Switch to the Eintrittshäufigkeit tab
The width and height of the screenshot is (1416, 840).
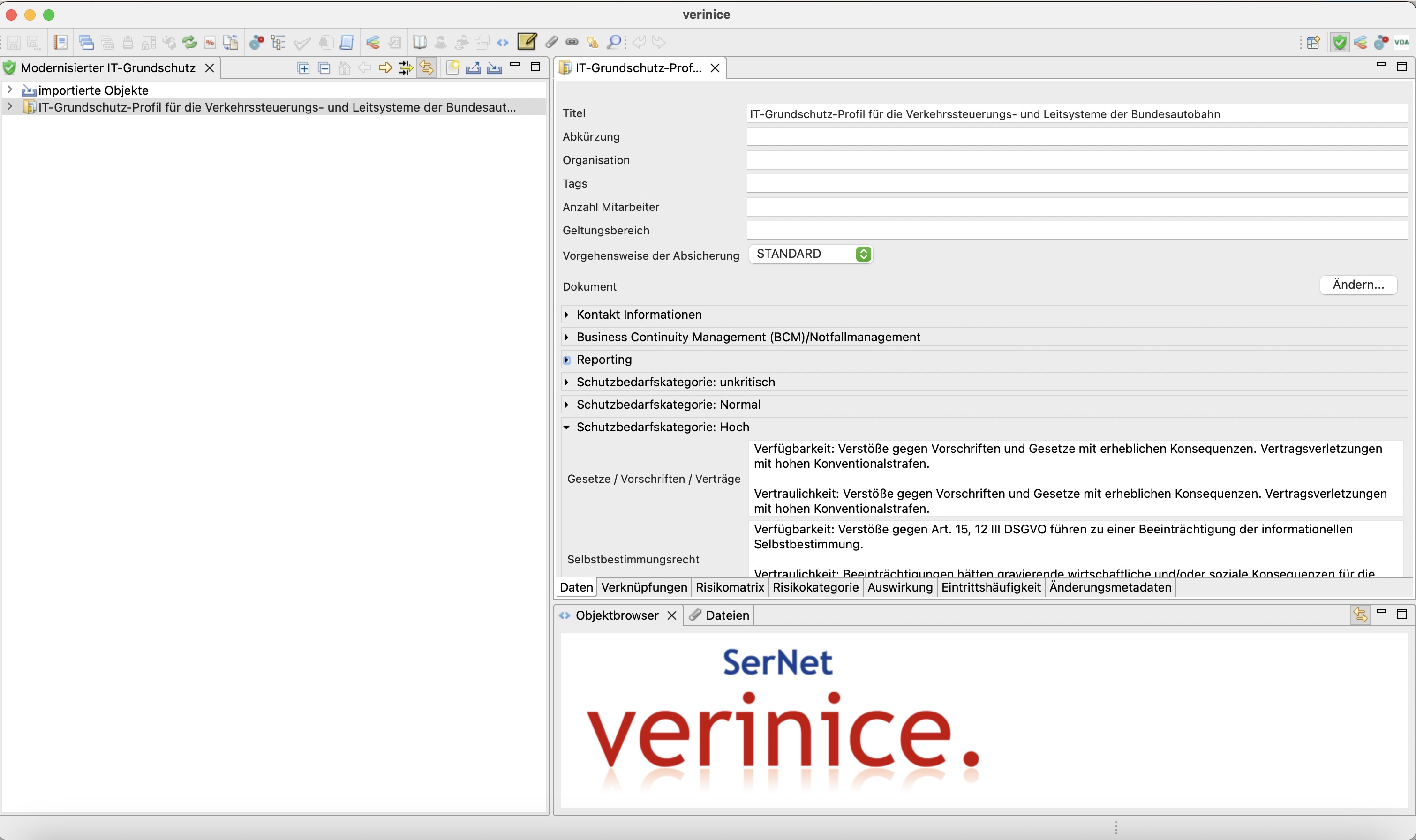pyautogui.click(x=991, y=587)
